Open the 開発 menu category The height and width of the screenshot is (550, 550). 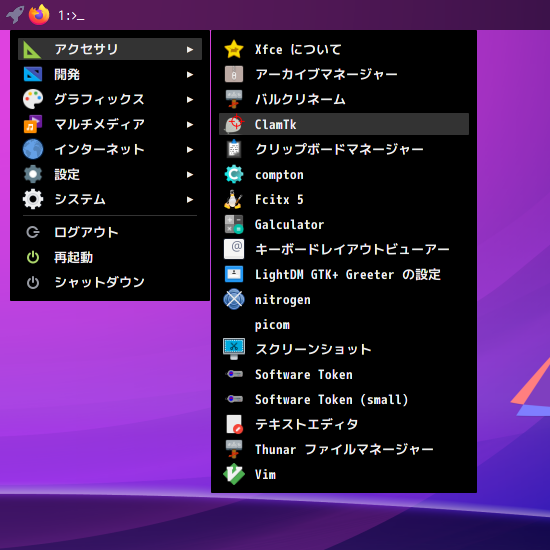click(110, 74)
